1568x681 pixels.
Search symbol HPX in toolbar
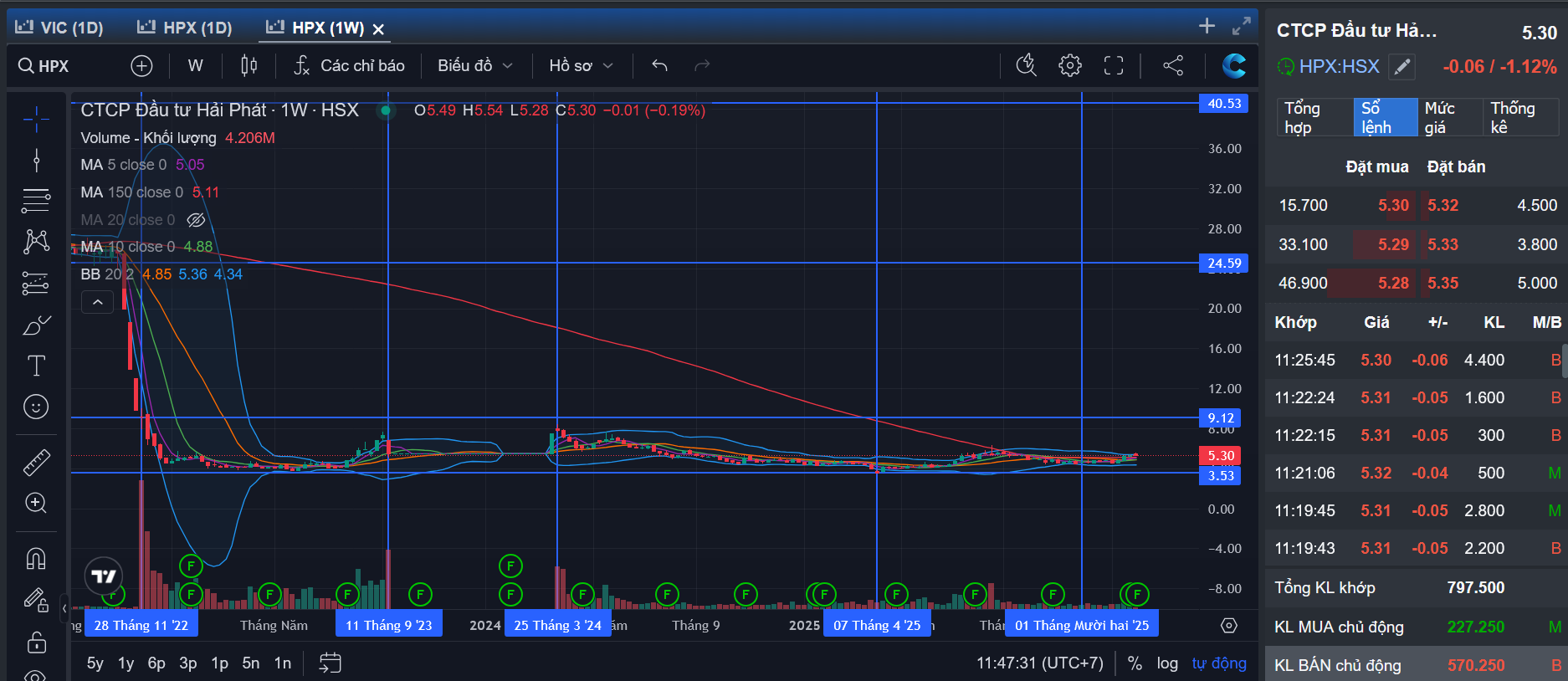[x=44, y=66]
